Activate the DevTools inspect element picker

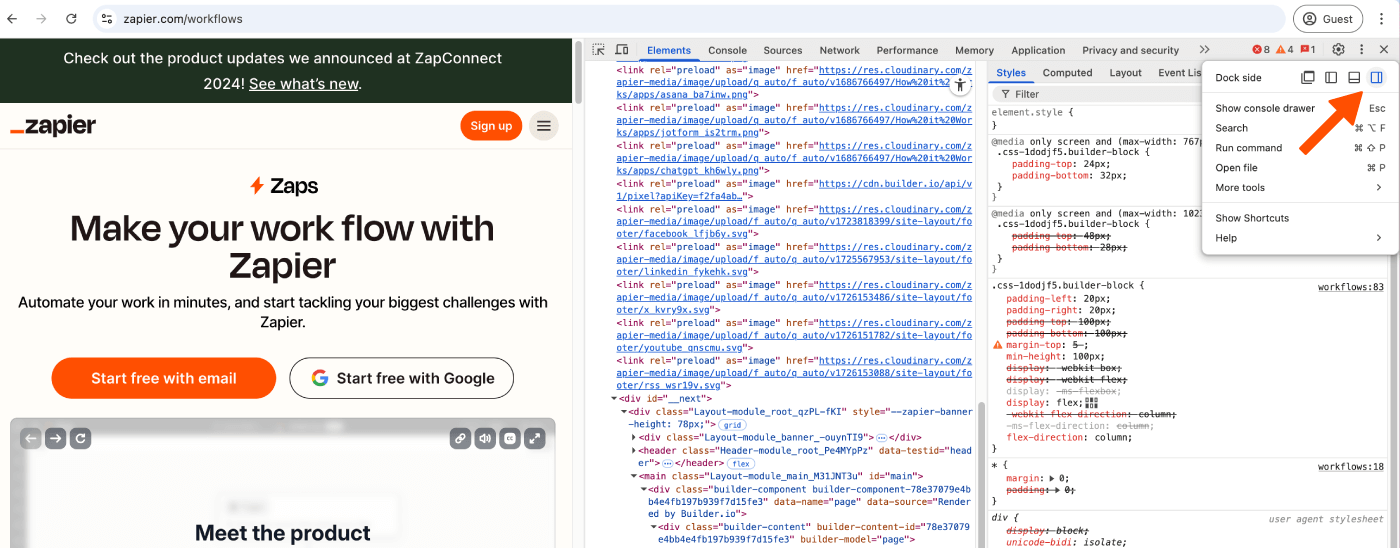pyautogui.click(x=598, y=50)
